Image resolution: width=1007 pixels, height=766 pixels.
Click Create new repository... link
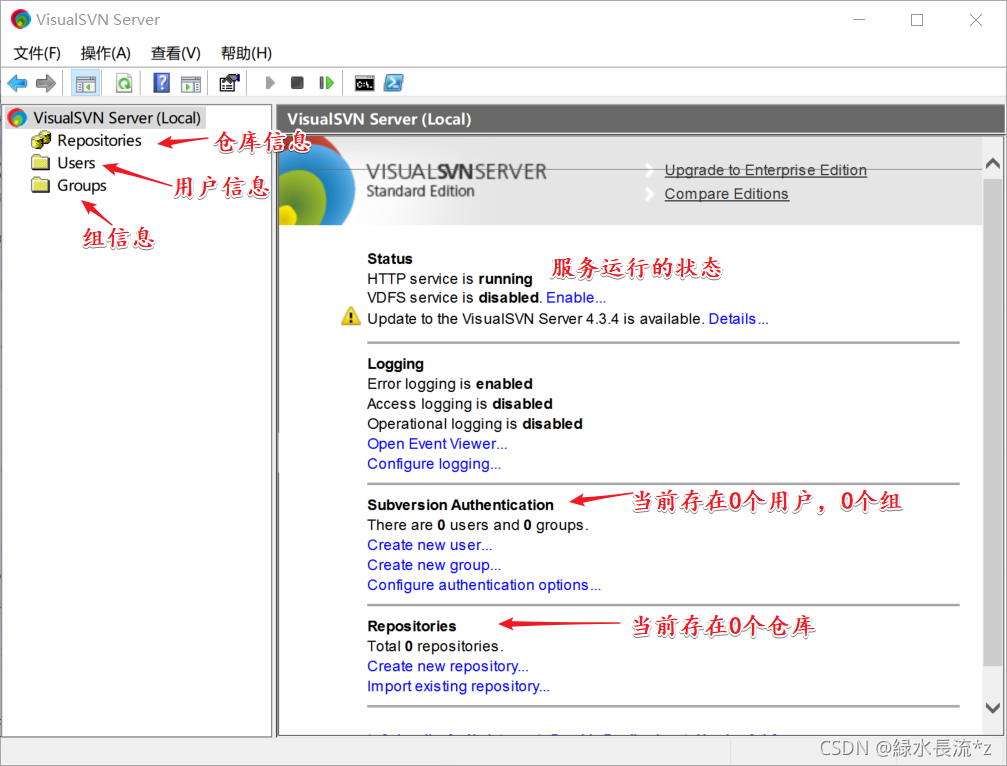click(448, 666)
